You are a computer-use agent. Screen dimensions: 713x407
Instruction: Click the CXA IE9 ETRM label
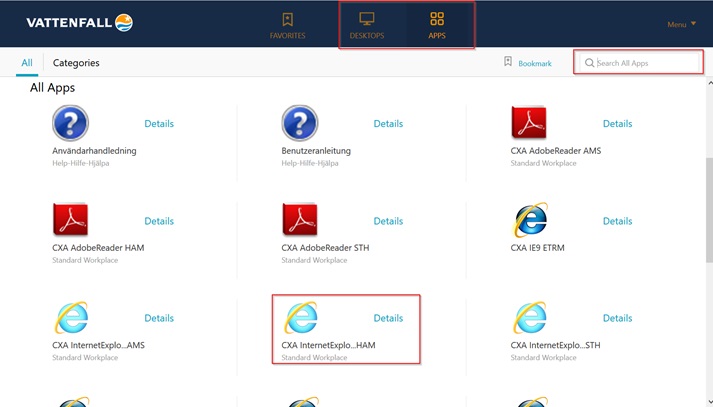click(x=537, y=248)
